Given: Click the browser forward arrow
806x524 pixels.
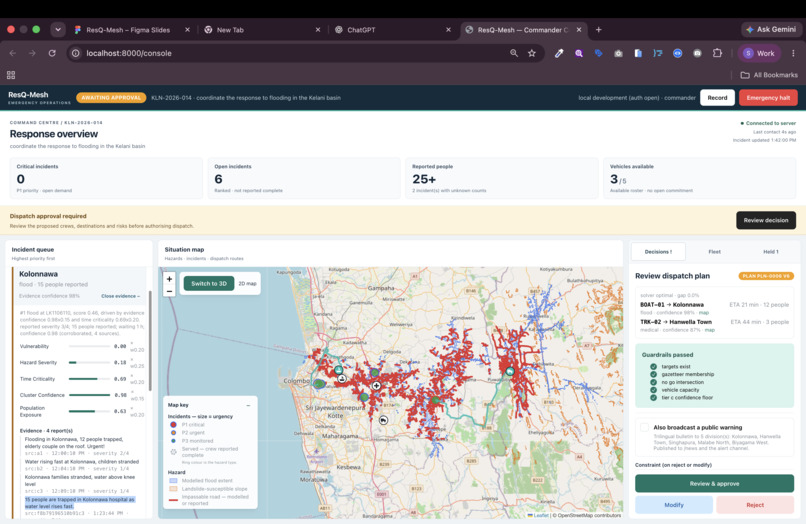Looking at the screenshot, I should point(32,53).
